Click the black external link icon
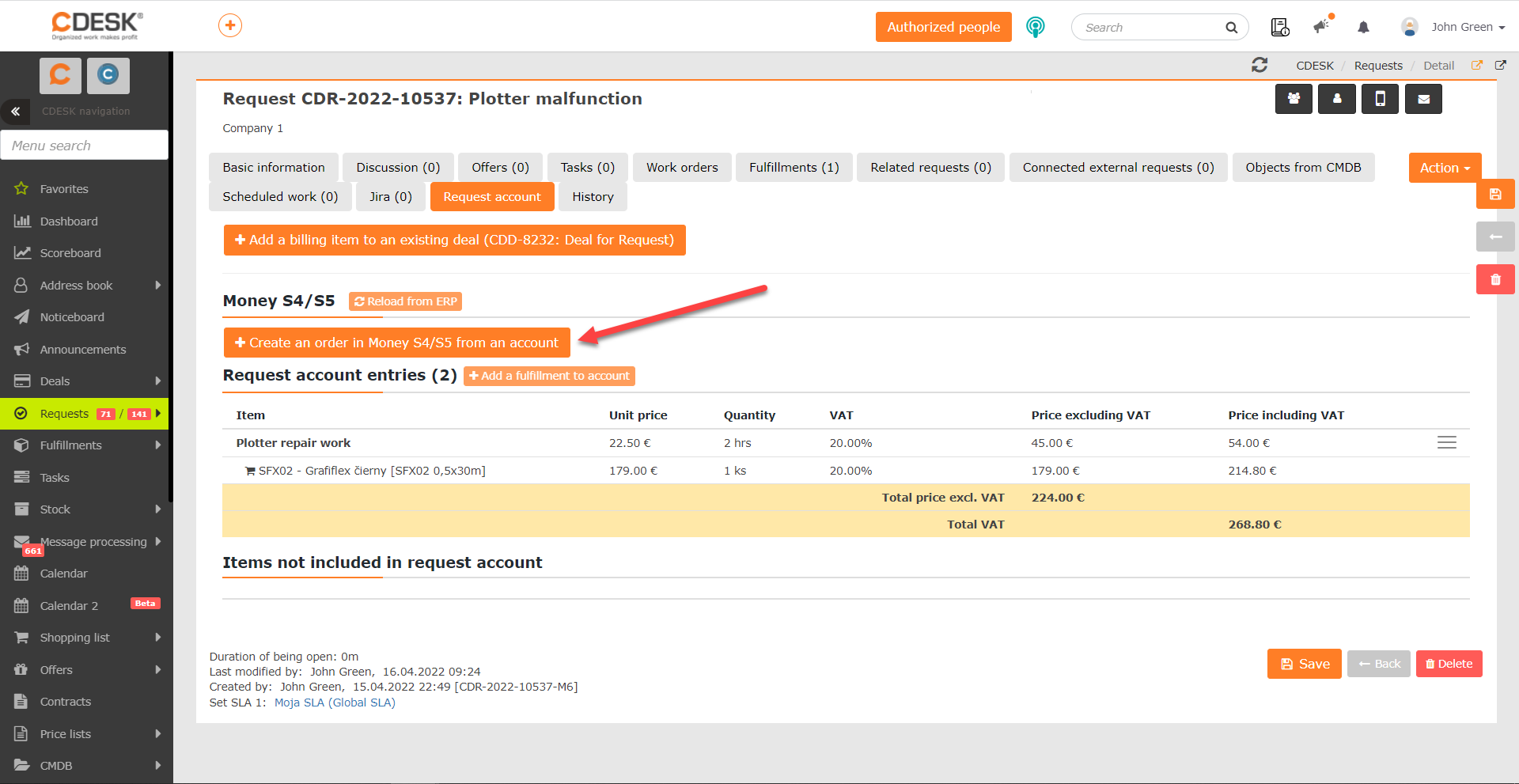The height and width of the screenshot is (784, 1519). pos(1500,65)
